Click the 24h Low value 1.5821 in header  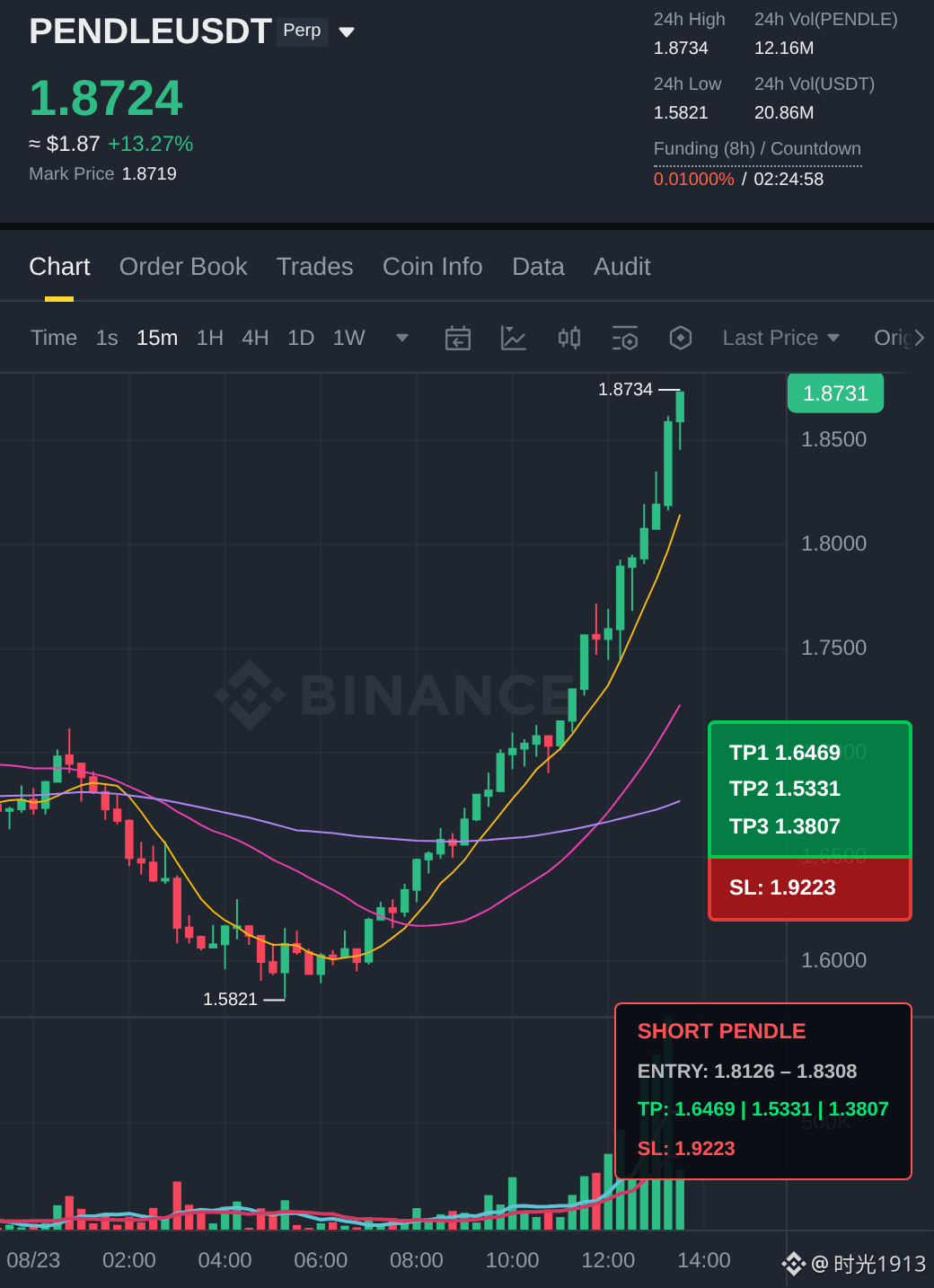point(681,112)
